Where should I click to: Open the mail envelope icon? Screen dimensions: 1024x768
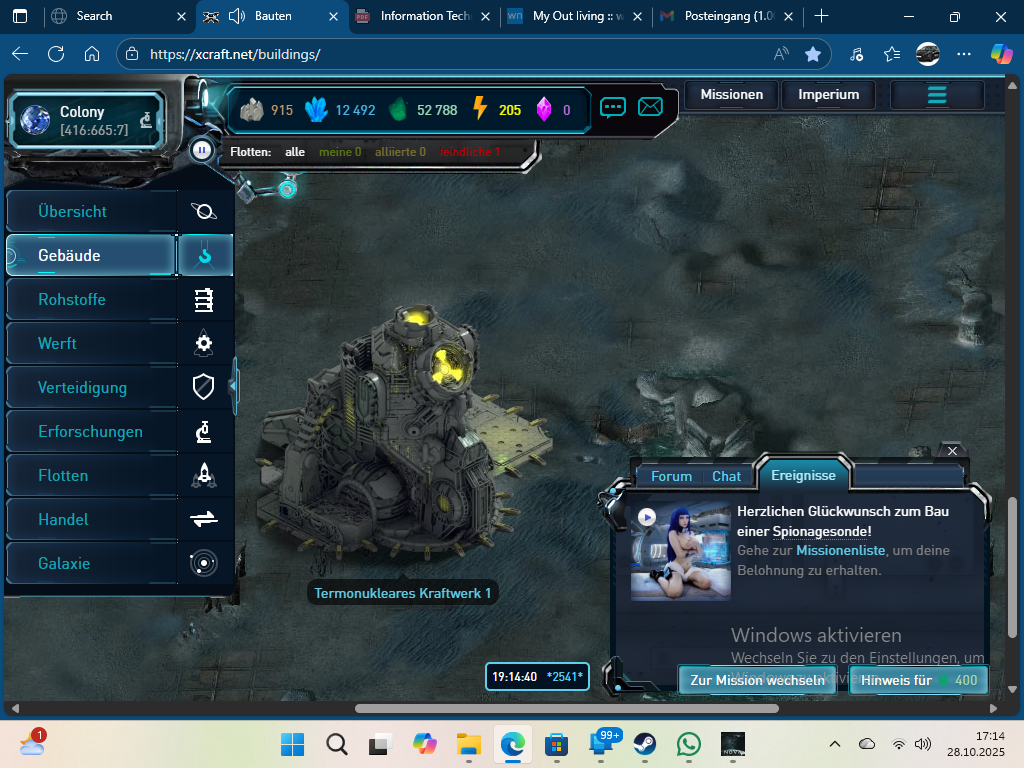[650, 107]
